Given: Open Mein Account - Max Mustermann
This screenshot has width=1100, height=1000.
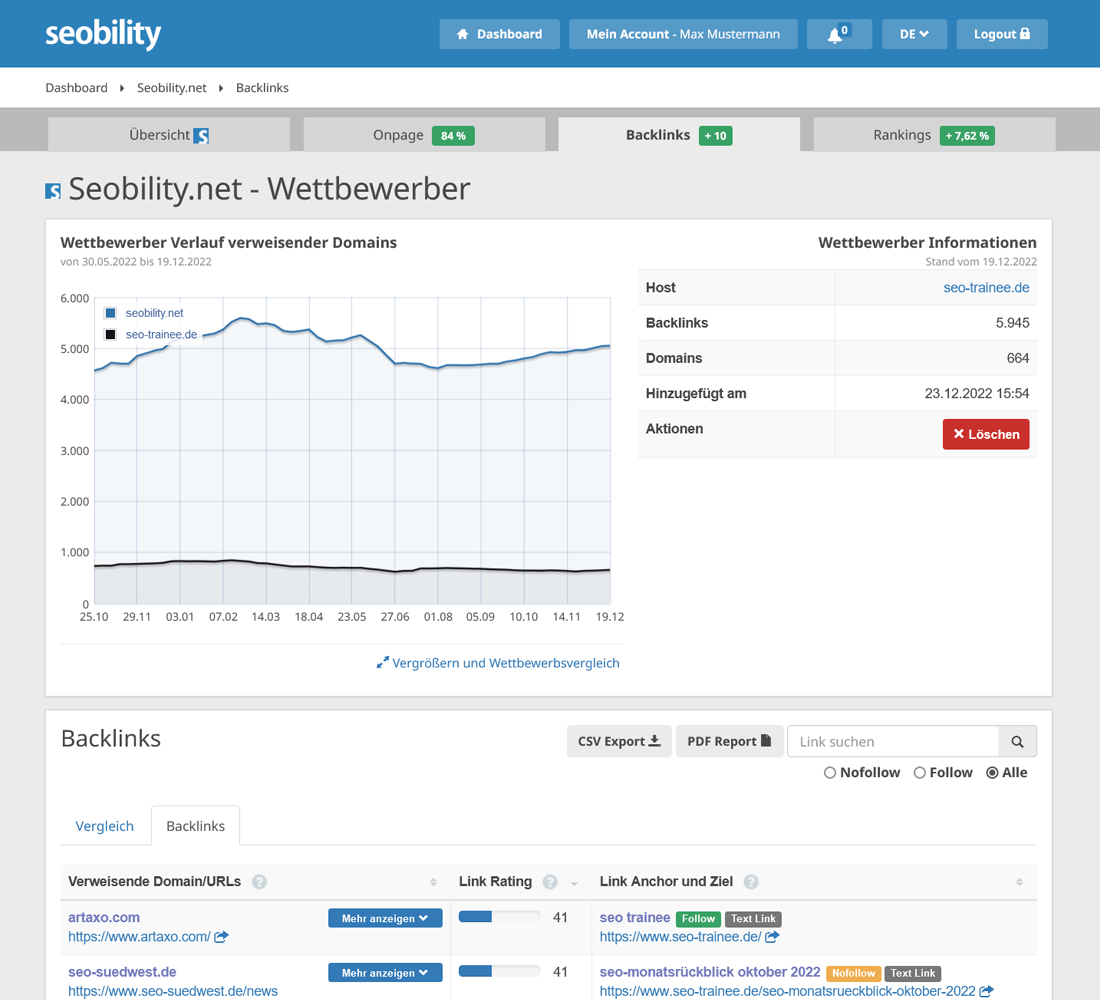Looking at the screenshot, I should click(x=683, y=34).
